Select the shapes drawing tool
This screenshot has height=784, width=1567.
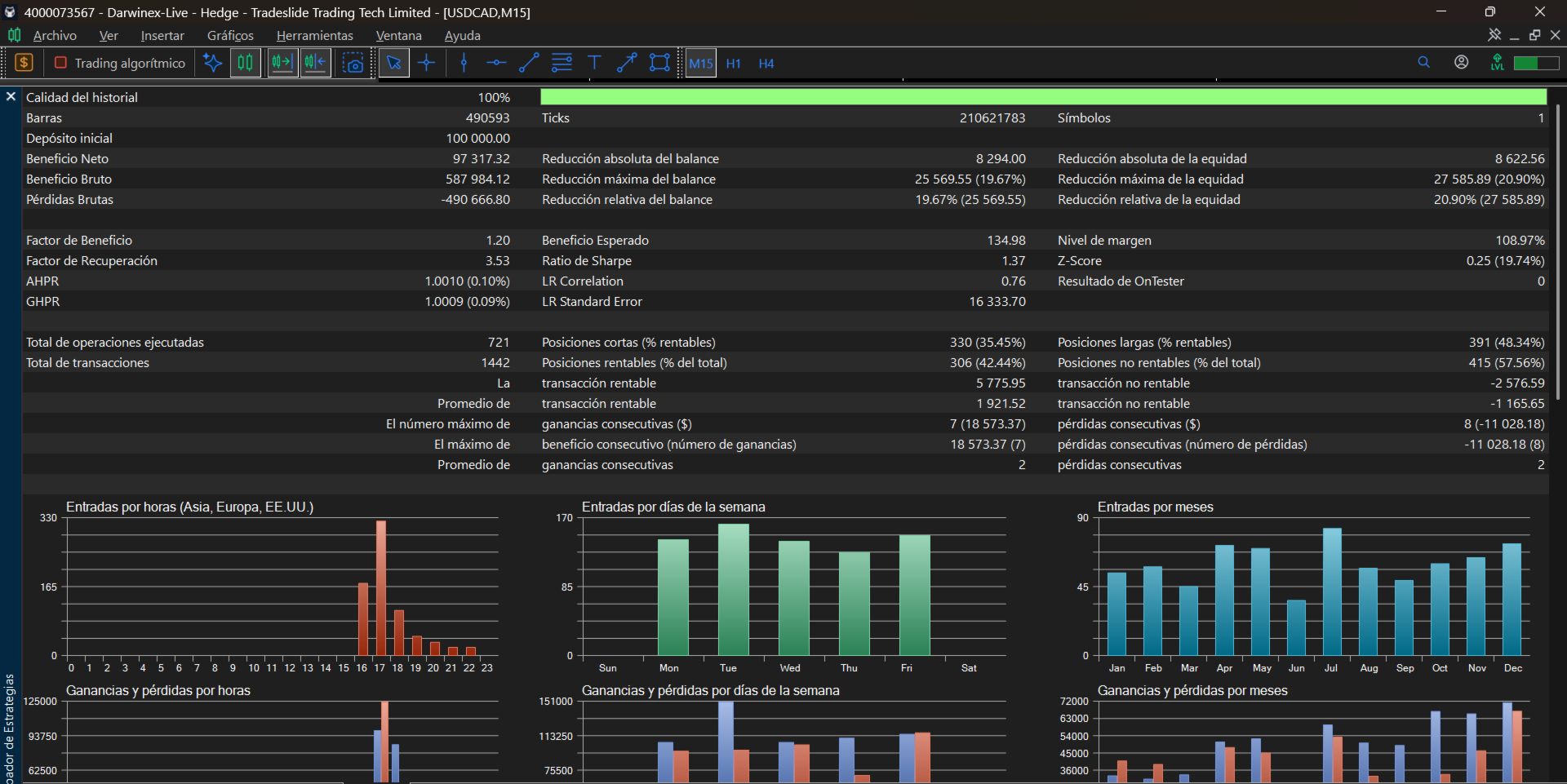pyautogui.click(x=659, y=63)
